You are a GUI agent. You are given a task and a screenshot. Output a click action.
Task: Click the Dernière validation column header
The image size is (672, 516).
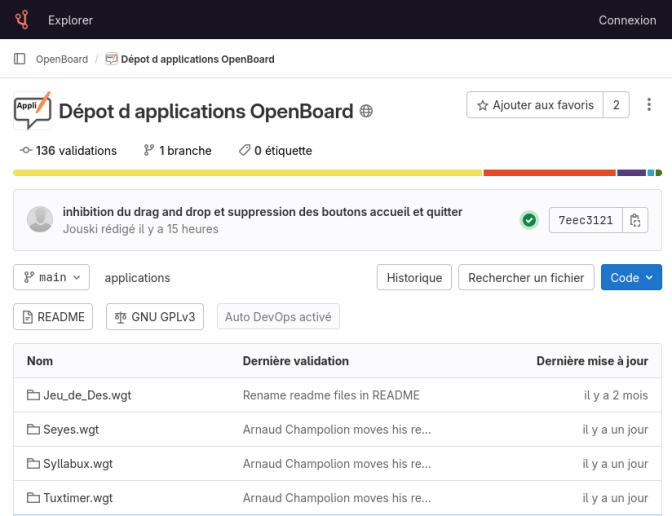click(x=296, y=361)
